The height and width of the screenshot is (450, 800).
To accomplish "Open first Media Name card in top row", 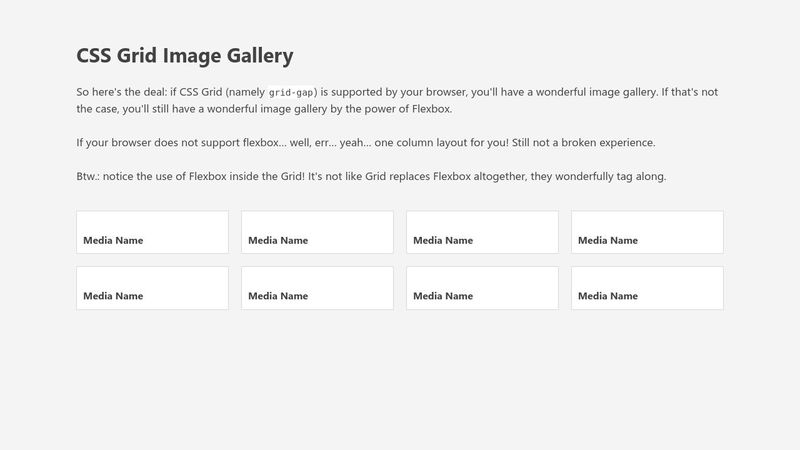I will click(x=153, y=232).
